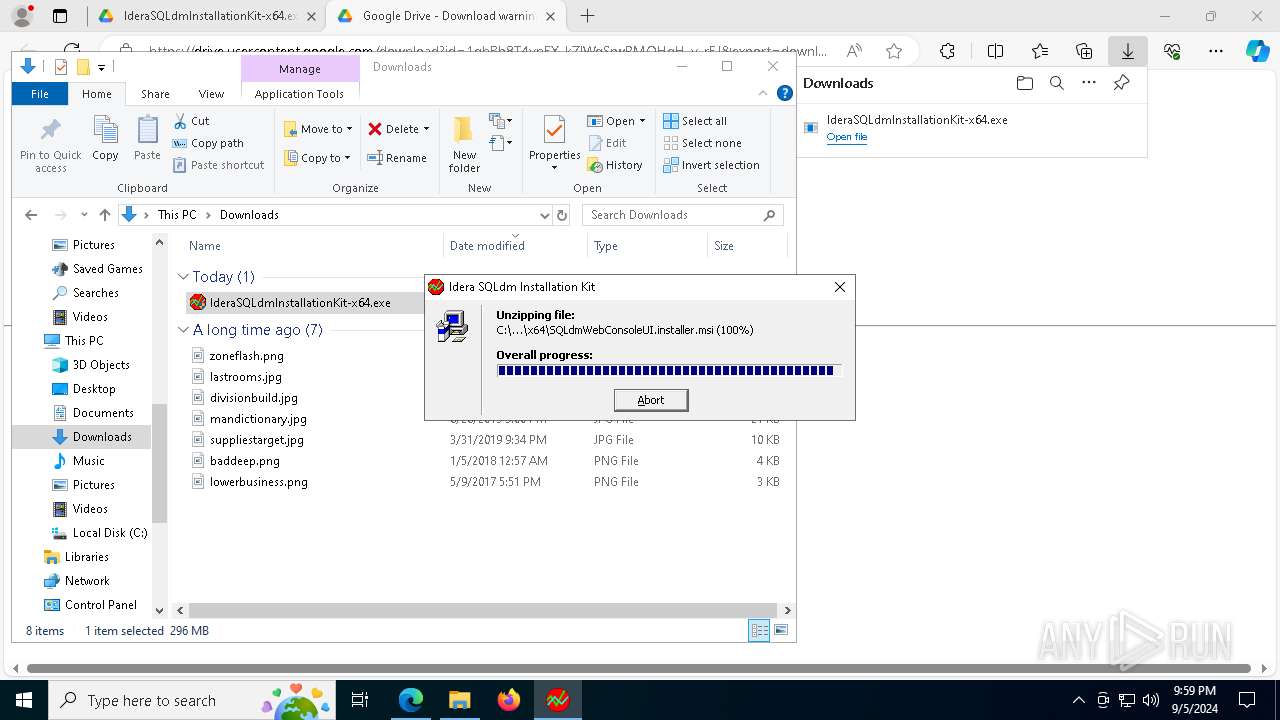Click Invert selection command
The width and height of the screenshot is (1280, 720).
[x=711, y=165]
